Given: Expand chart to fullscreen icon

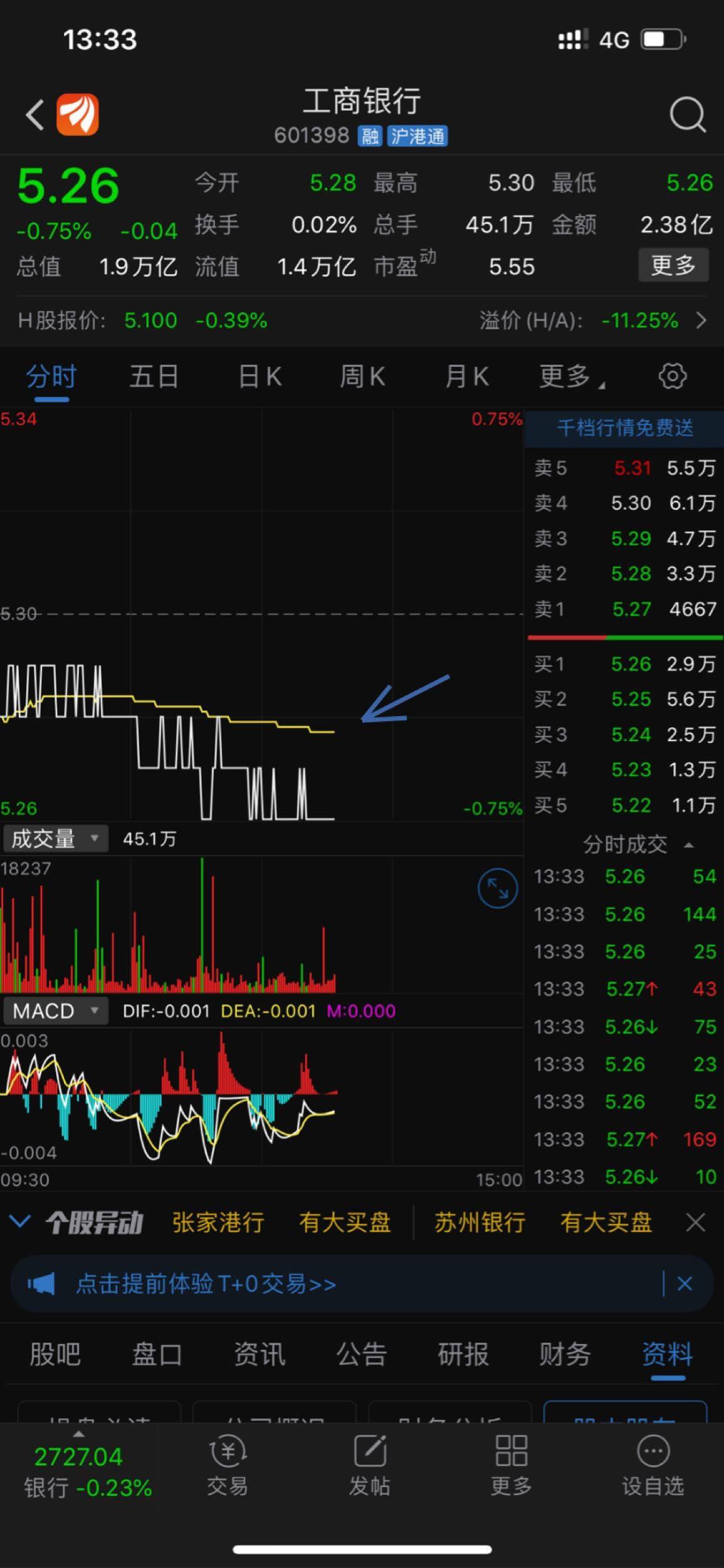Looking at the screenshot, I should (497, 888).
